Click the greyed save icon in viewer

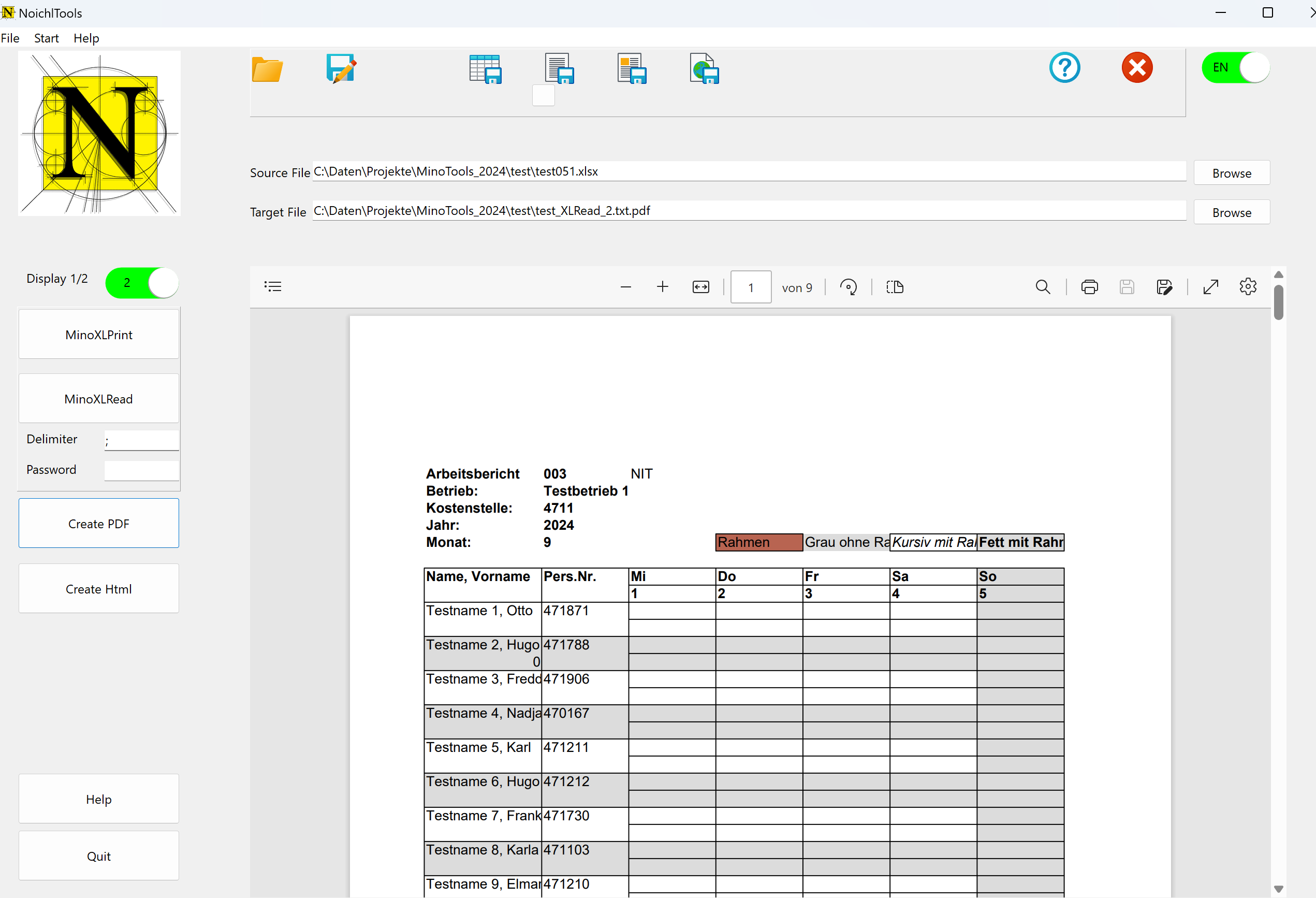[x=1127, y=287]
